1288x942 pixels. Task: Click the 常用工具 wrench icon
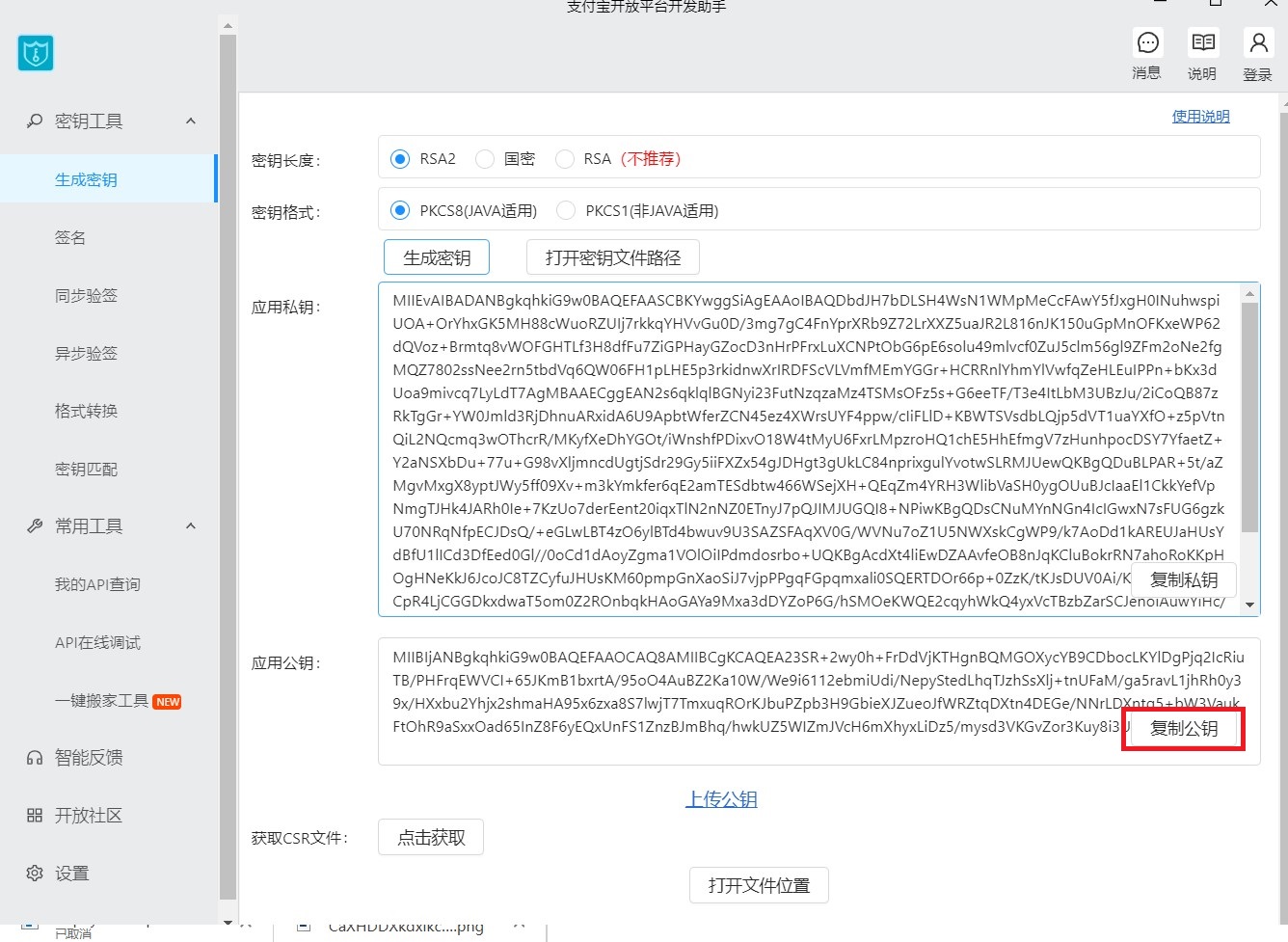click(x=35, y=526)
